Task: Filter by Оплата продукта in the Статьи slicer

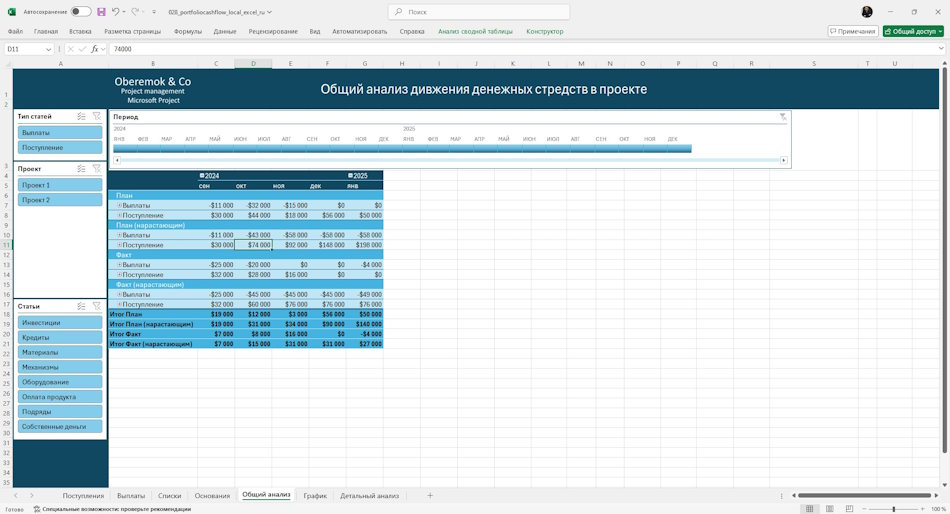Action: [60, 396]
